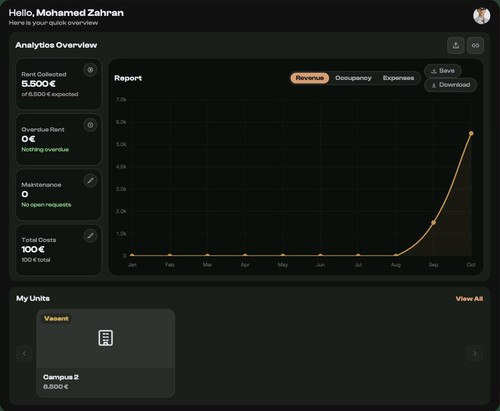Click the Report chart title
Image resolution: width=500 pixels, height=411 pixels.
tap(128, 78)
